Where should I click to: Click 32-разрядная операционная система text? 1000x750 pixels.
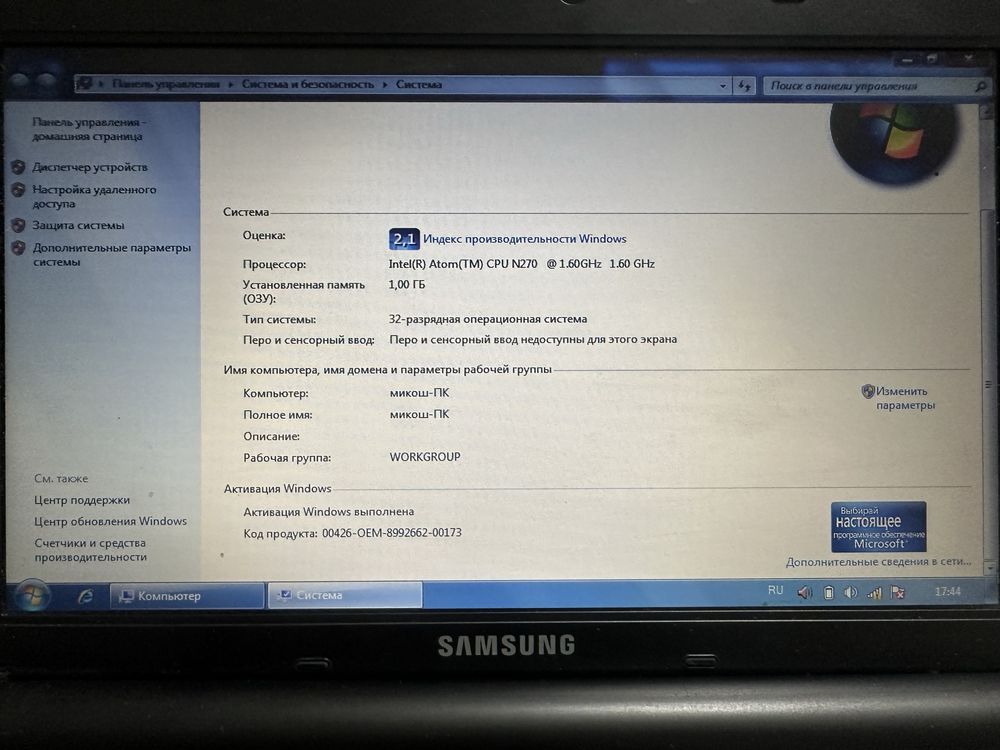coord(488,319)
